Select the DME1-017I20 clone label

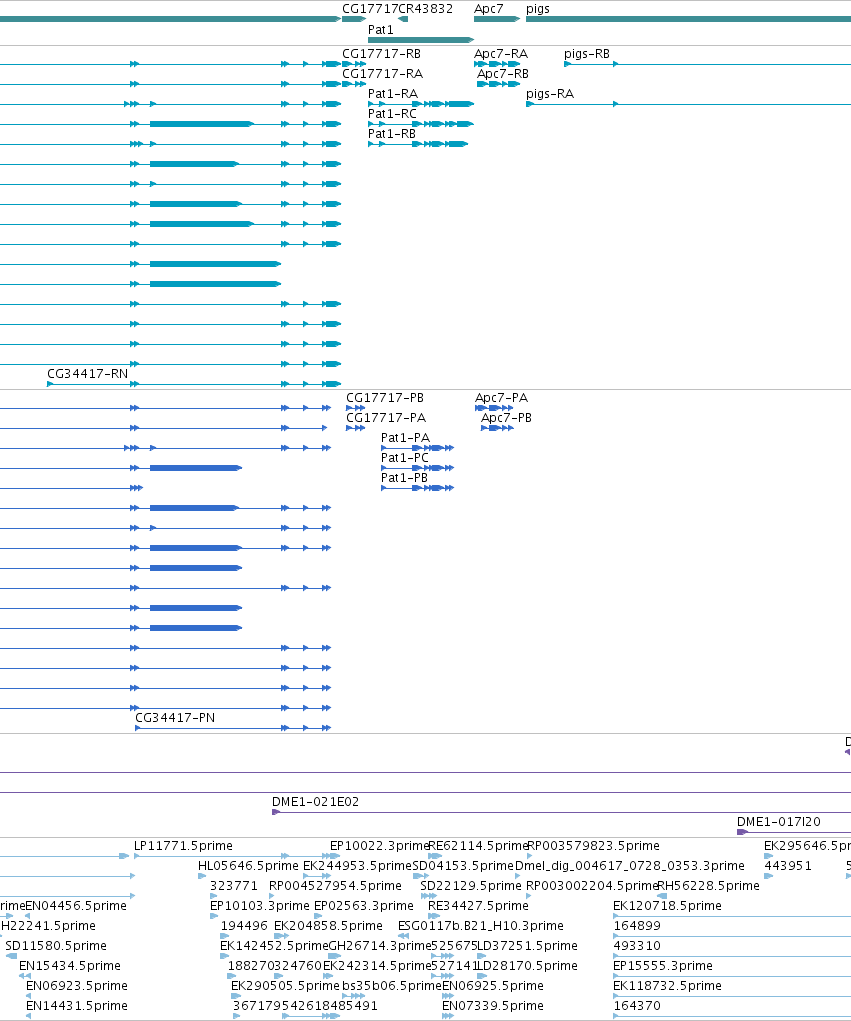coord(779,822)
